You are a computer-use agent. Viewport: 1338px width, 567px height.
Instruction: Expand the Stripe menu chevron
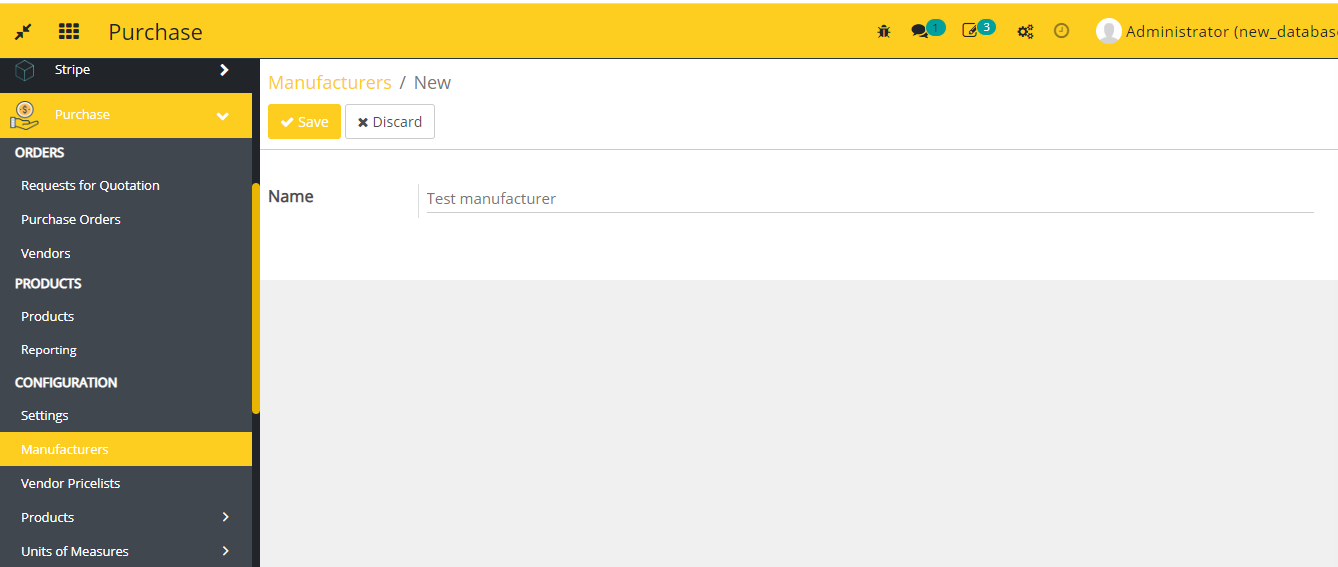(x=224, y=70)
